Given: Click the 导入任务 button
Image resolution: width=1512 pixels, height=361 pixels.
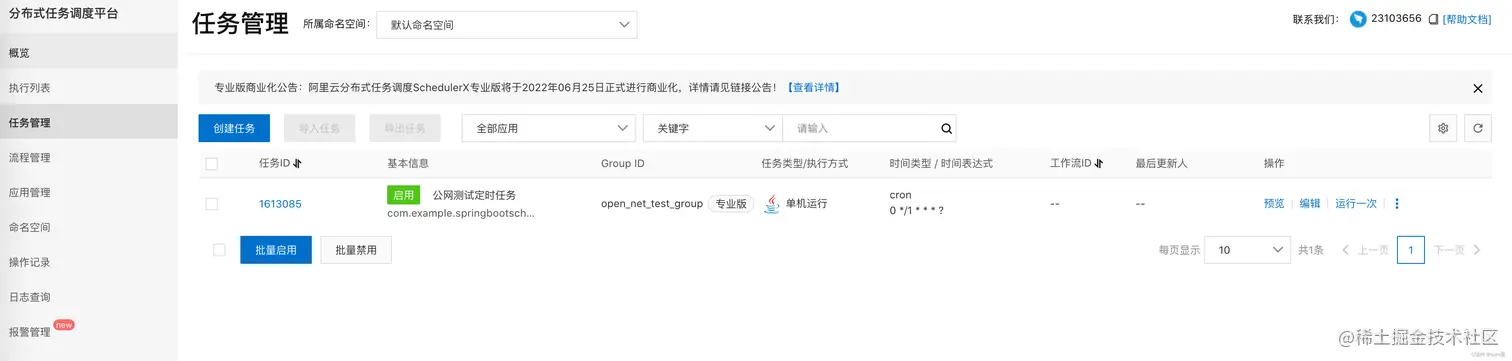Looking at the screenshot, I should (x=320, y=128).
